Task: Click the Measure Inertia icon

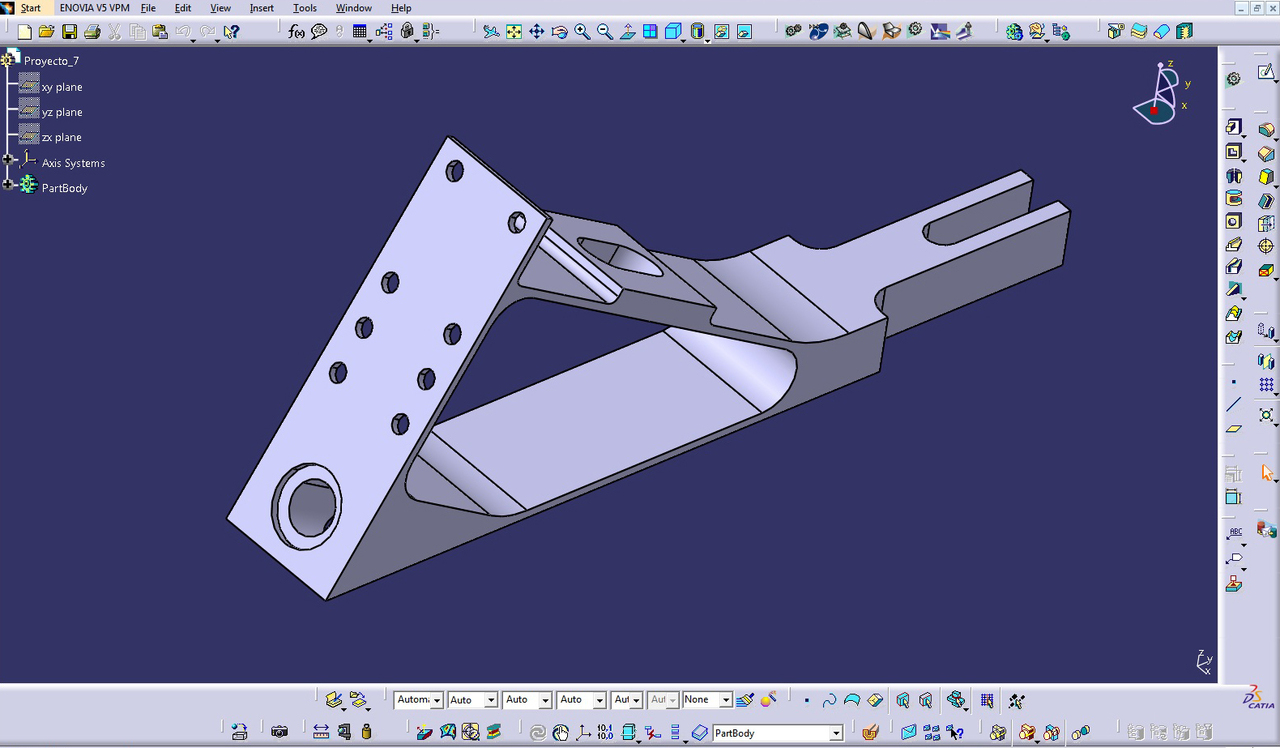Action: [x=366, y=732]
